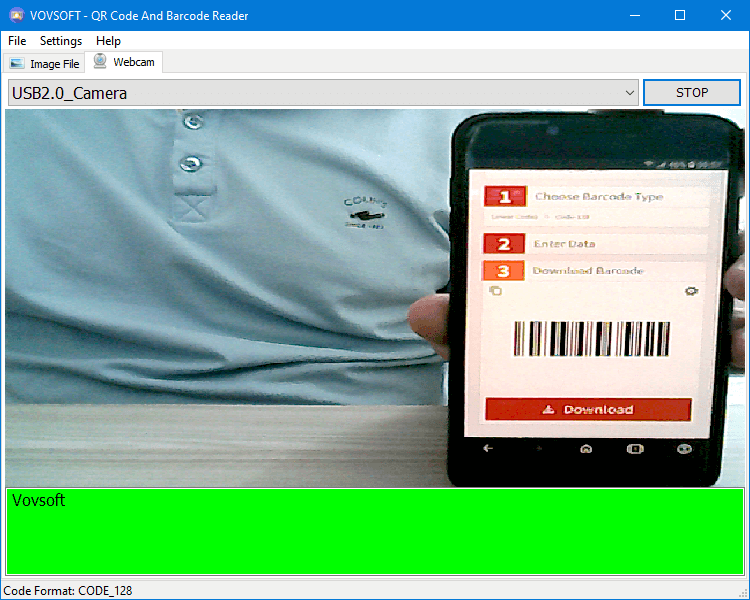The image size is (750, 600).
Task: Tap the back arrow on the phone
Action: (x=489, y=449)
